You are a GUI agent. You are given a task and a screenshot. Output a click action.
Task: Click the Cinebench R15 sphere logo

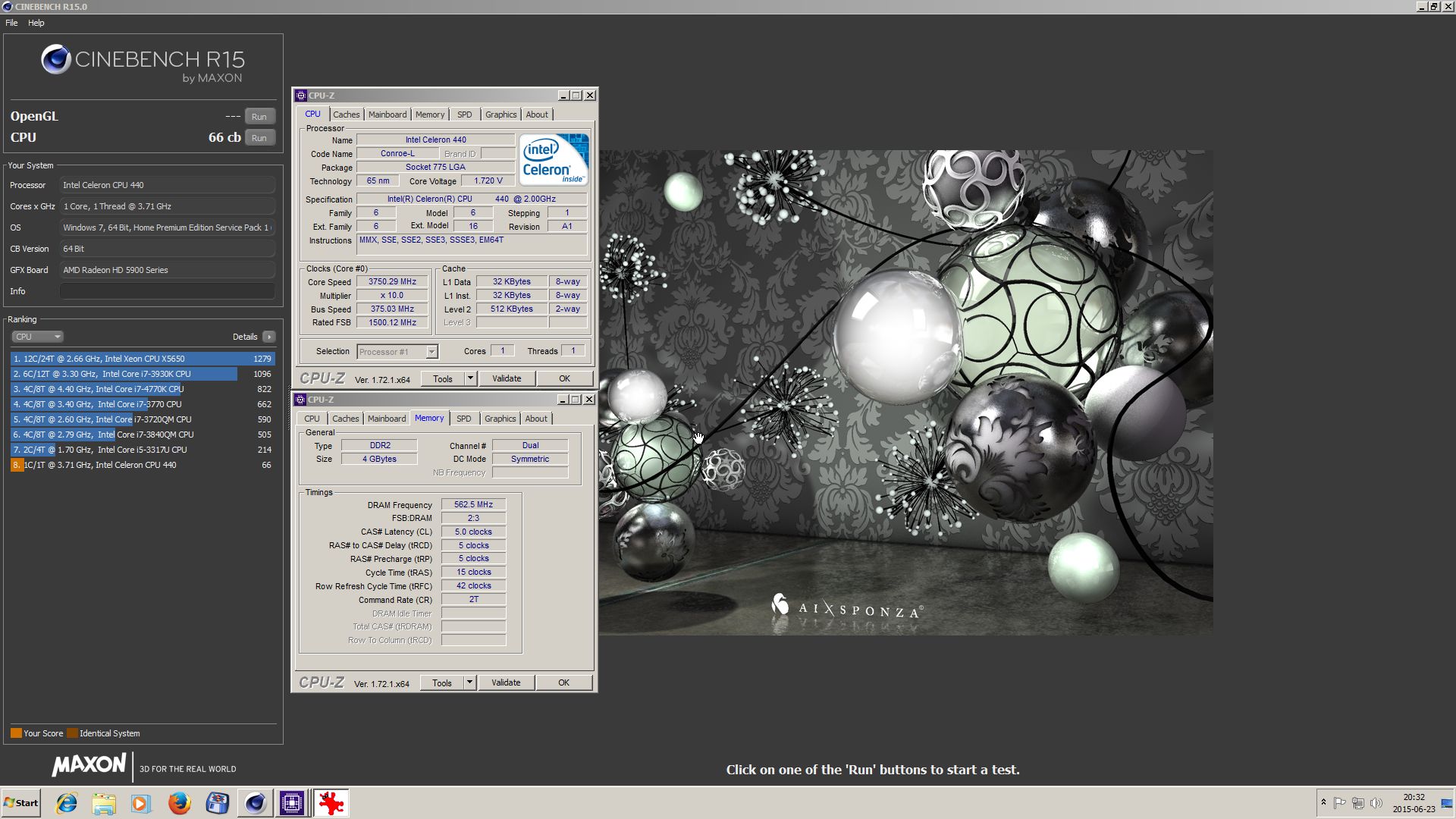(56, 59)
